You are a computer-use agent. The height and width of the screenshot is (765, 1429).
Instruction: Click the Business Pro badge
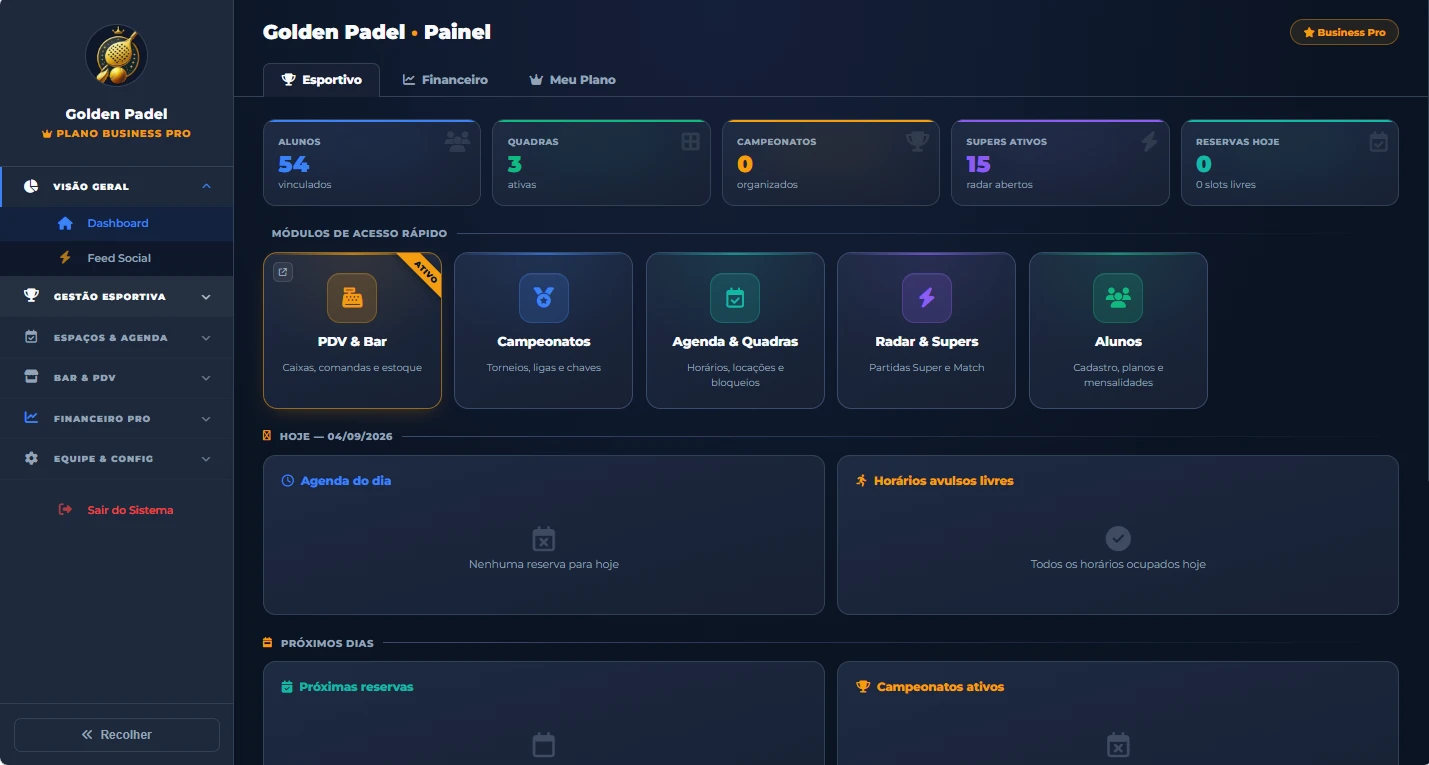point(1344,32)
